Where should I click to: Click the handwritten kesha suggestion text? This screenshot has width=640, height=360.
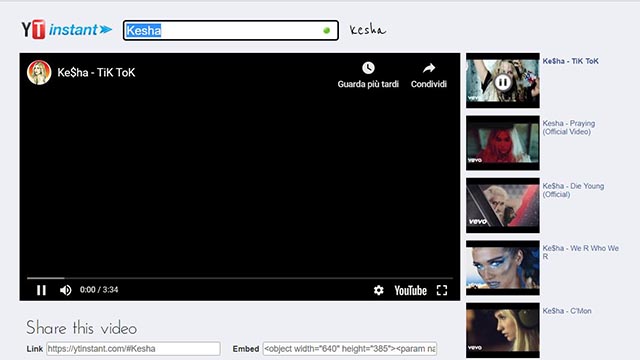(367, 29)
